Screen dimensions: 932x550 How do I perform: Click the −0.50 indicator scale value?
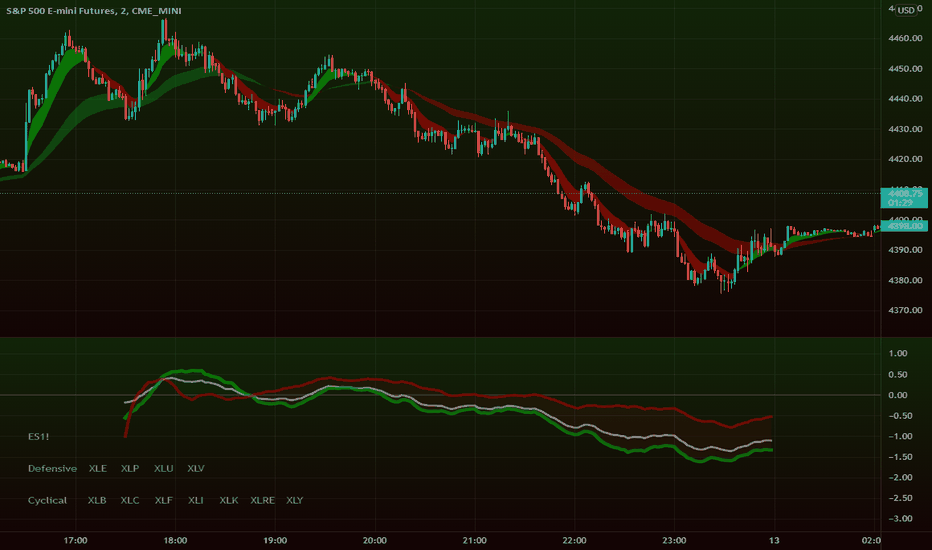[898, 416]
